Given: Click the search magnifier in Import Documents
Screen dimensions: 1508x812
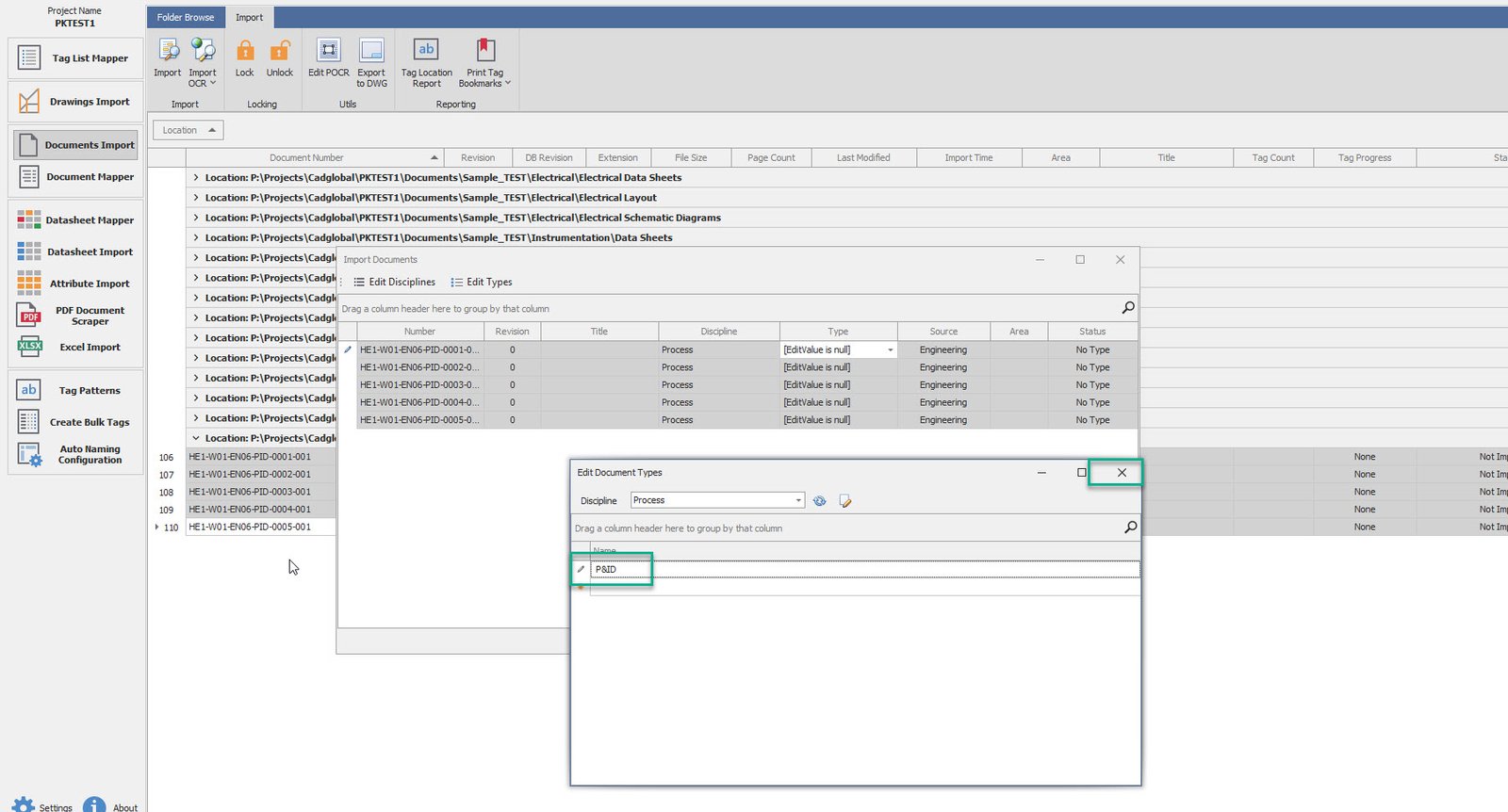Looking at the screenshot, I should [1128, 308].
